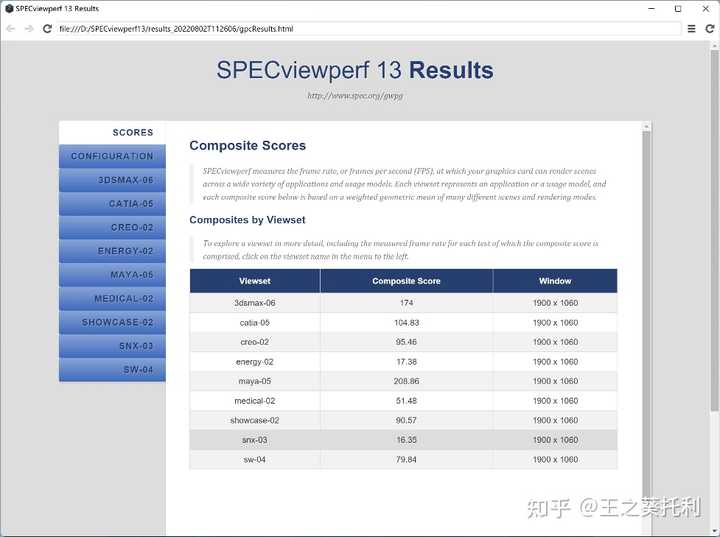
Task: Click the 95.46 composite score value
Action: pyautogui.click(x=406, y=342)
